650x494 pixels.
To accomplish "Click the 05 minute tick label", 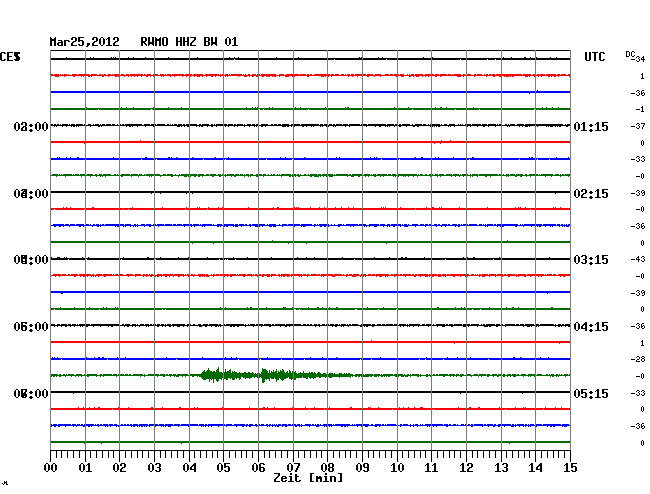I will click(223, 468).
